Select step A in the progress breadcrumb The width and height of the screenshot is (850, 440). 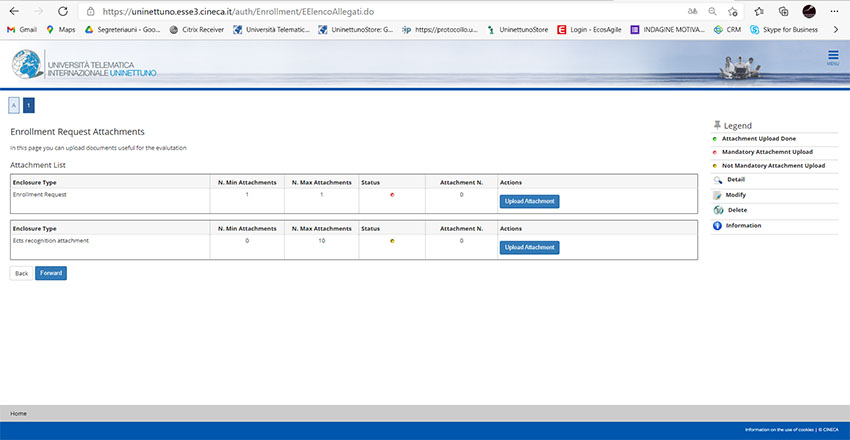14,105
